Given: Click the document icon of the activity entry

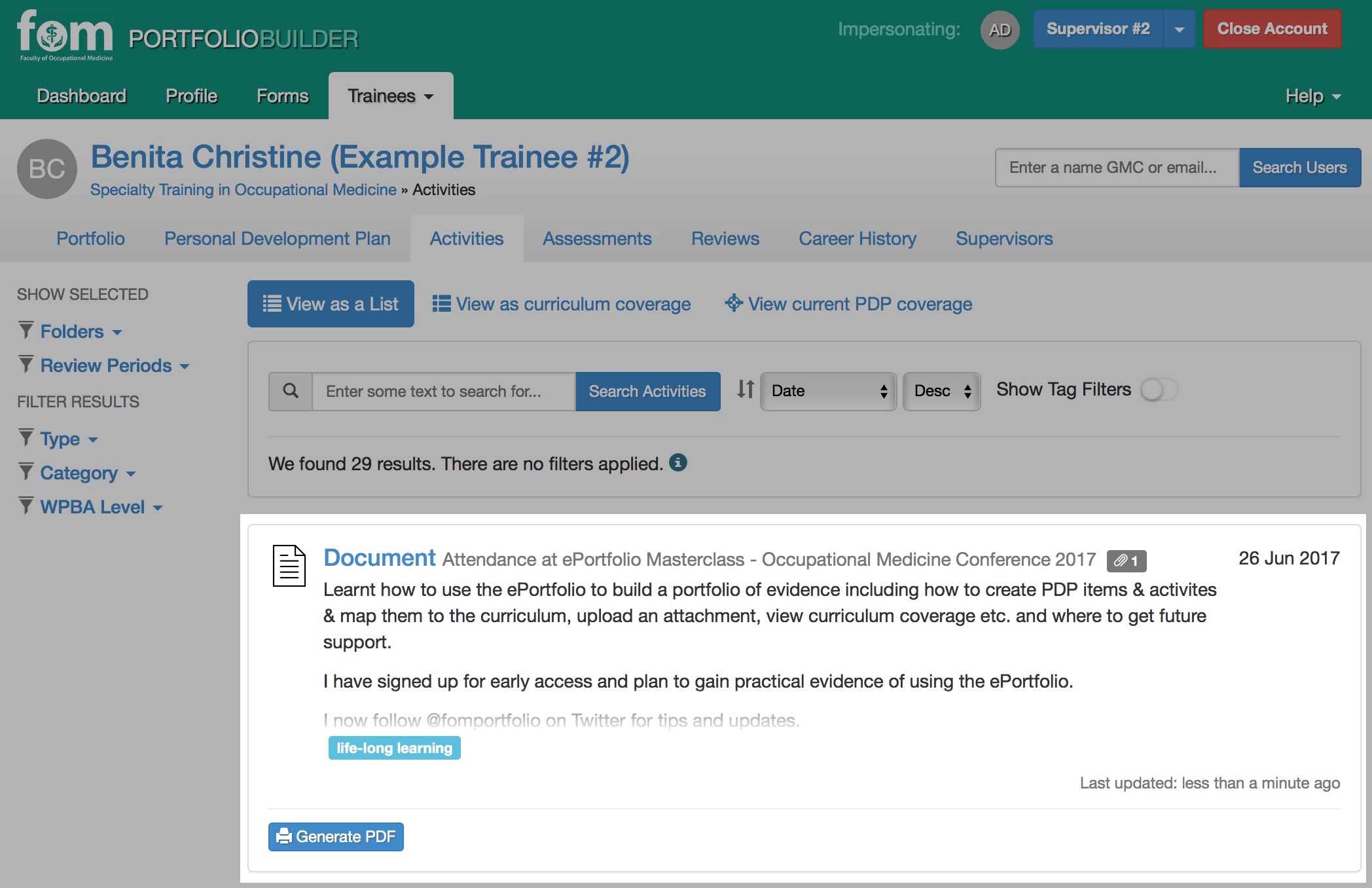Looking at the screenshot, I should 289,566.
